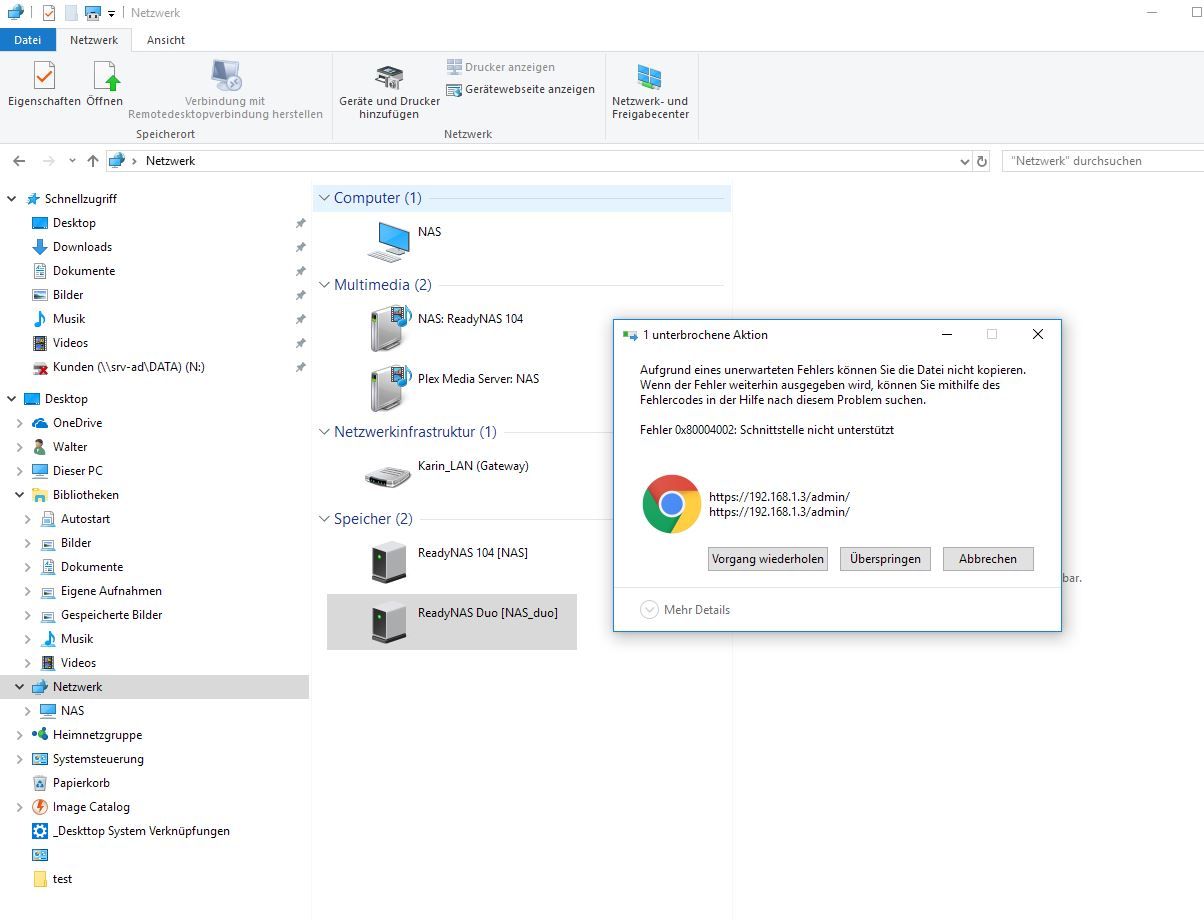Open the Datei menu

[x=28, y=40]
